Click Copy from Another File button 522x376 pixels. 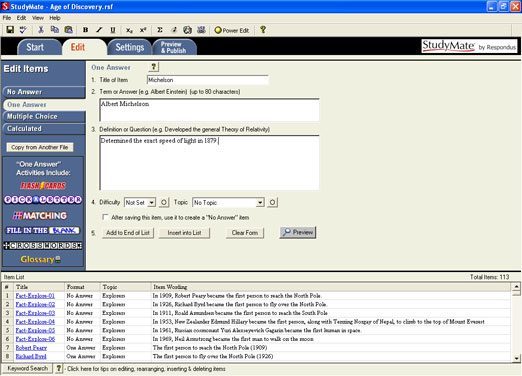coord(40,147)
